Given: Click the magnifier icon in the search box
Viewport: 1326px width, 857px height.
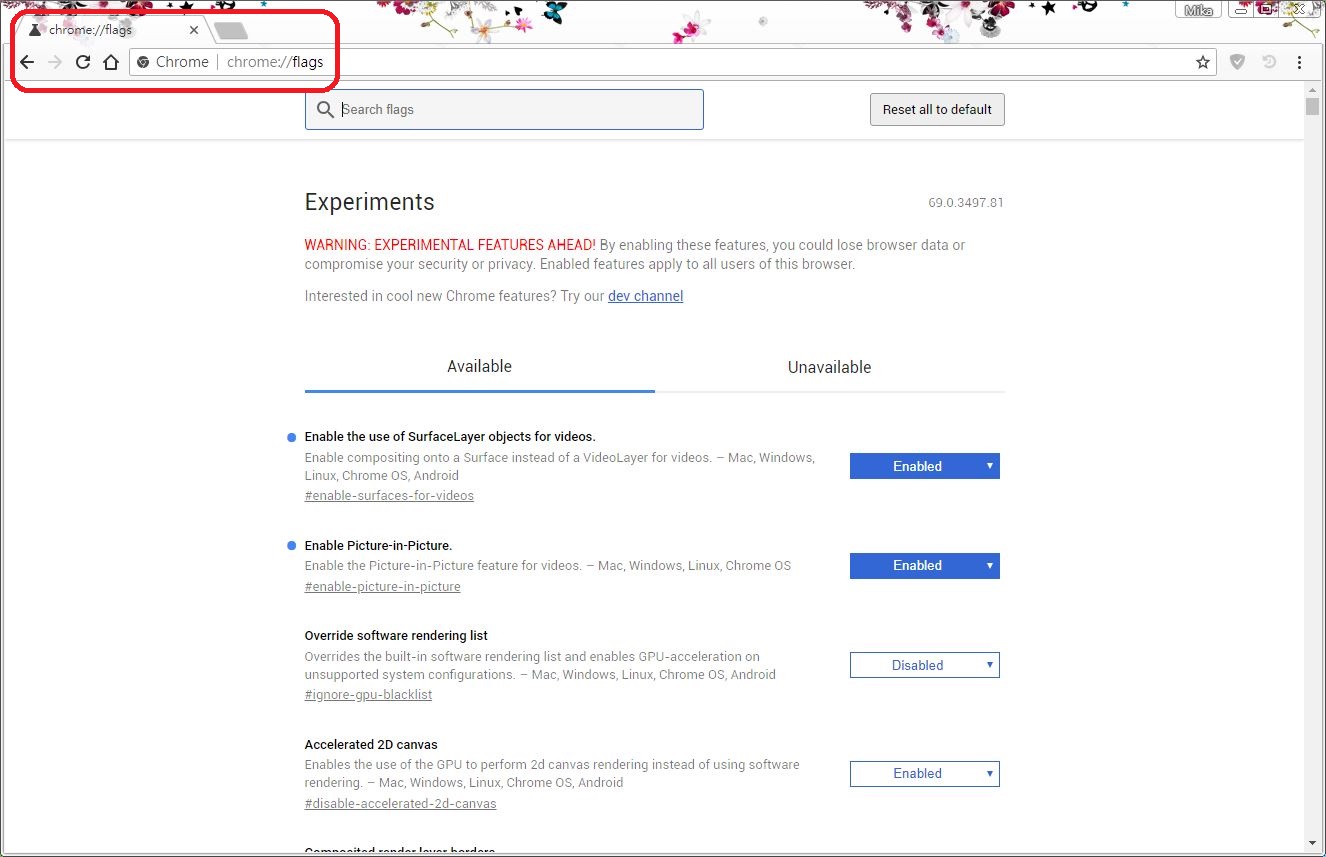Looking at the screenshot, I should pyautogui.click(x=324, y=110).
